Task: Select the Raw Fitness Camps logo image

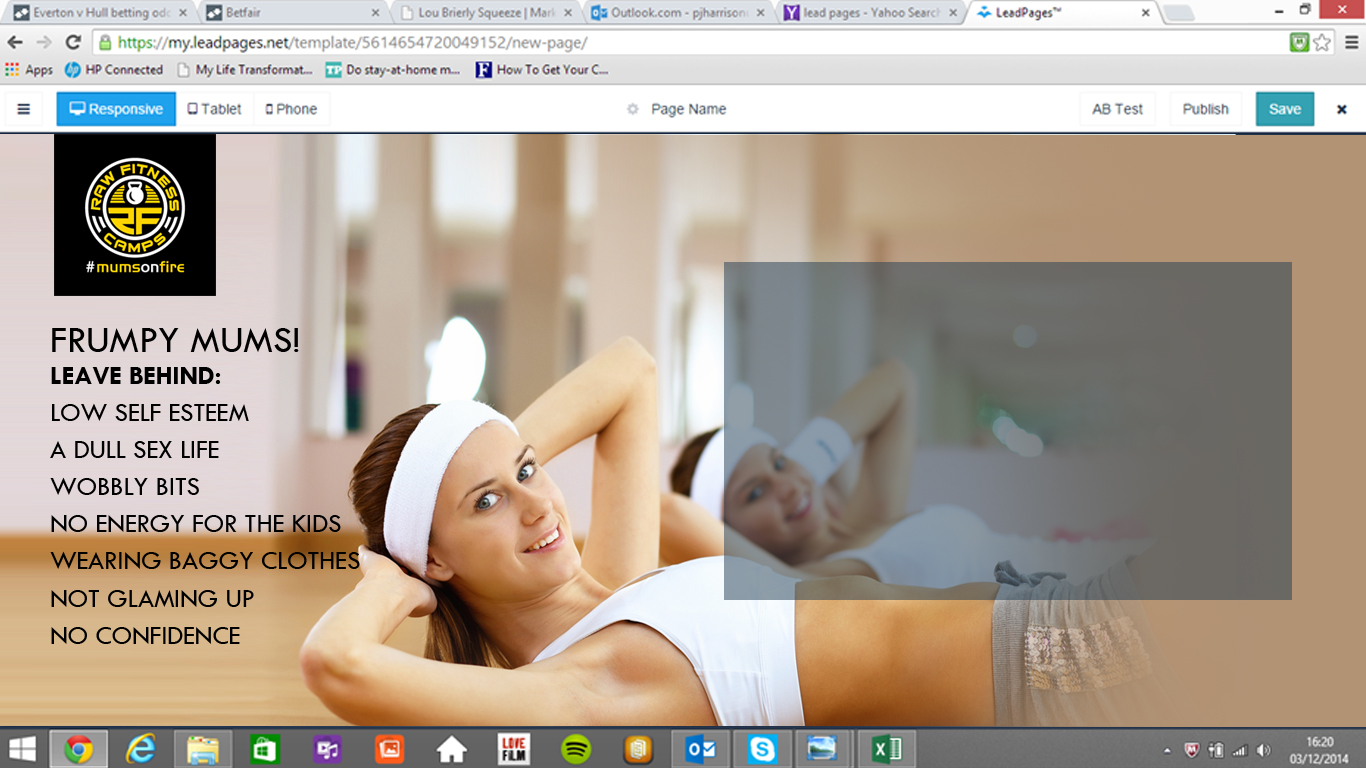Action: (135, 215)
